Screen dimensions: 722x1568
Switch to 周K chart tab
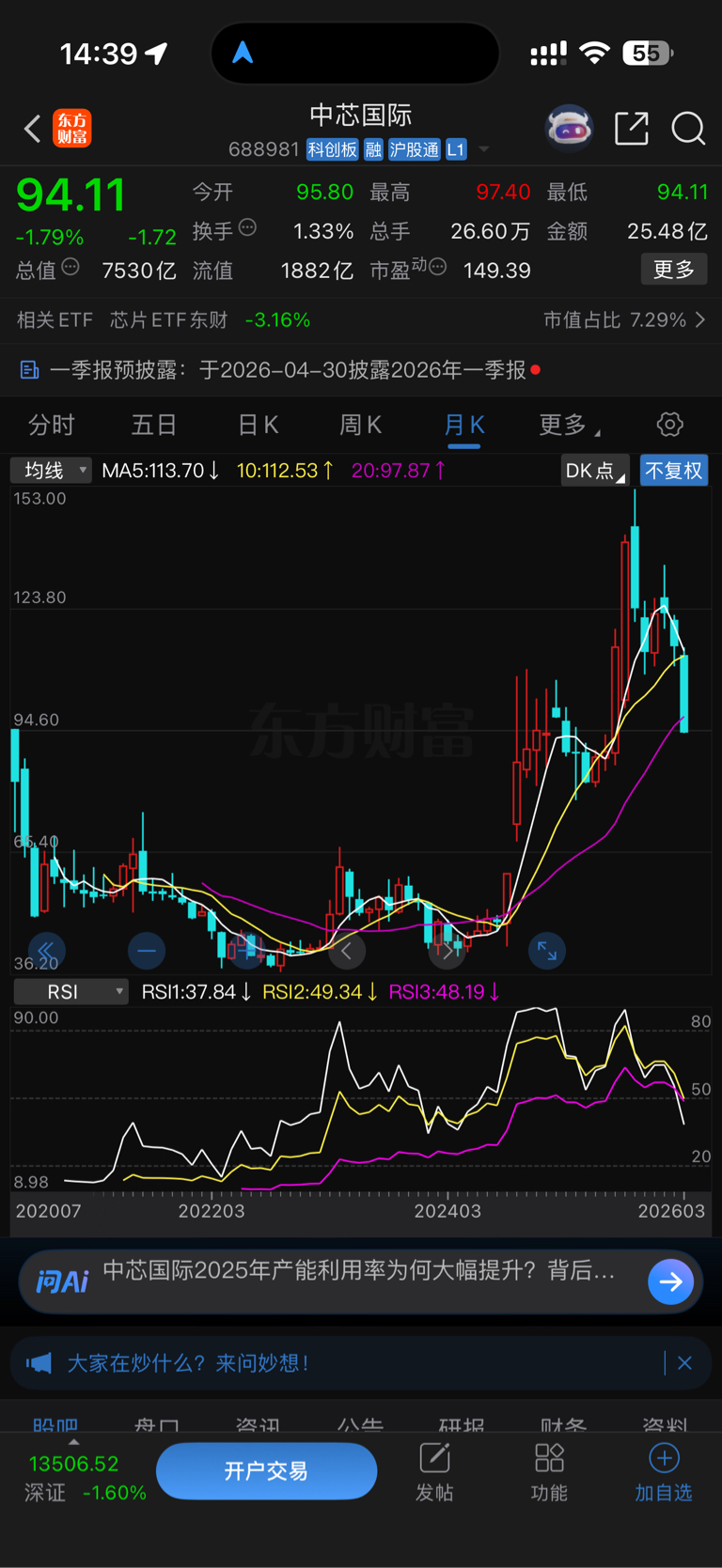(360, 425)
